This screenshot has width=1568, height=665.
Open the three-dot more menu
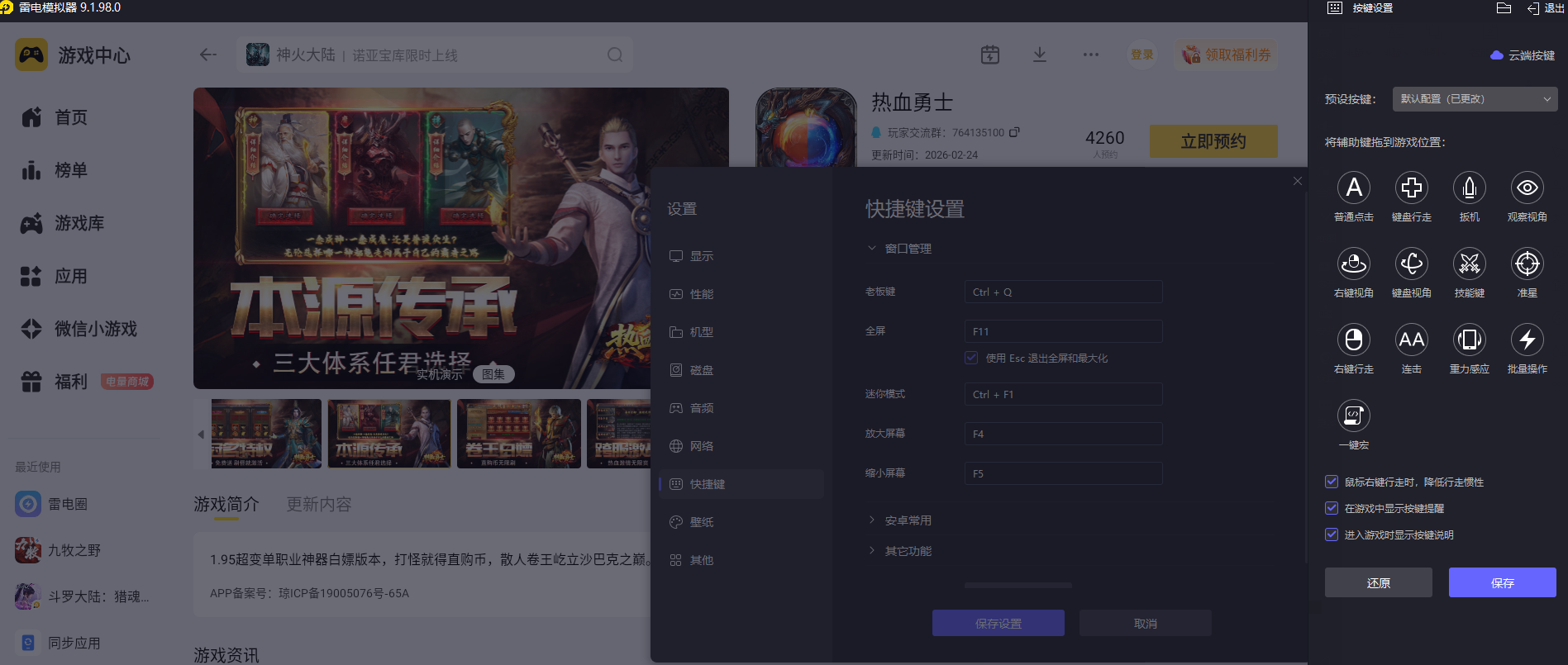[1091, 55]
